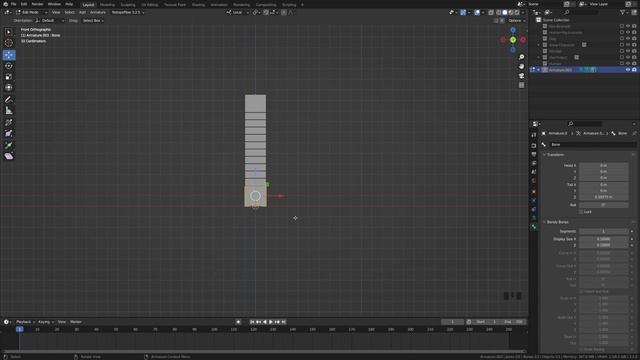640x360 pixels.
Task: Open the Drag Select Box dropdown
Action: point(93,20)
